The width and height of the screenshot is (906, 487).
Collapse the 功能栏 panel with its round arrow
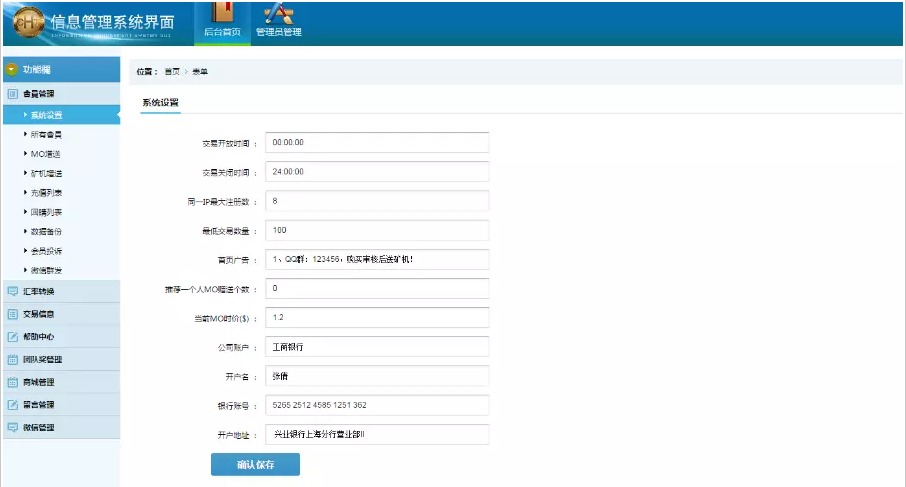click(12, 70)
